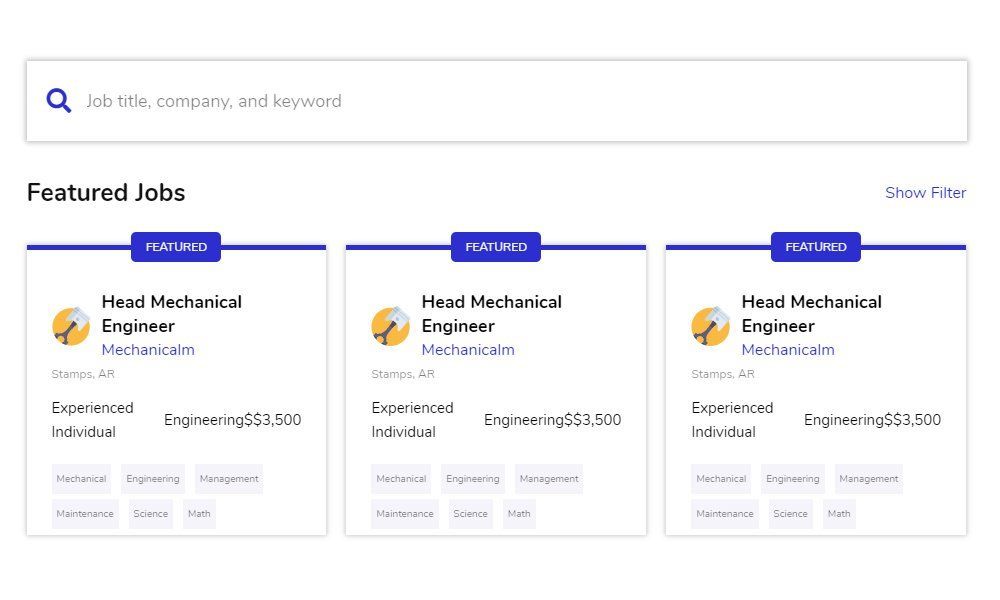Image resolution: width=1000 pixels, height=600 pixels.
Task: Click Experienced Individual on the middle card
Action: coord(413,420)
